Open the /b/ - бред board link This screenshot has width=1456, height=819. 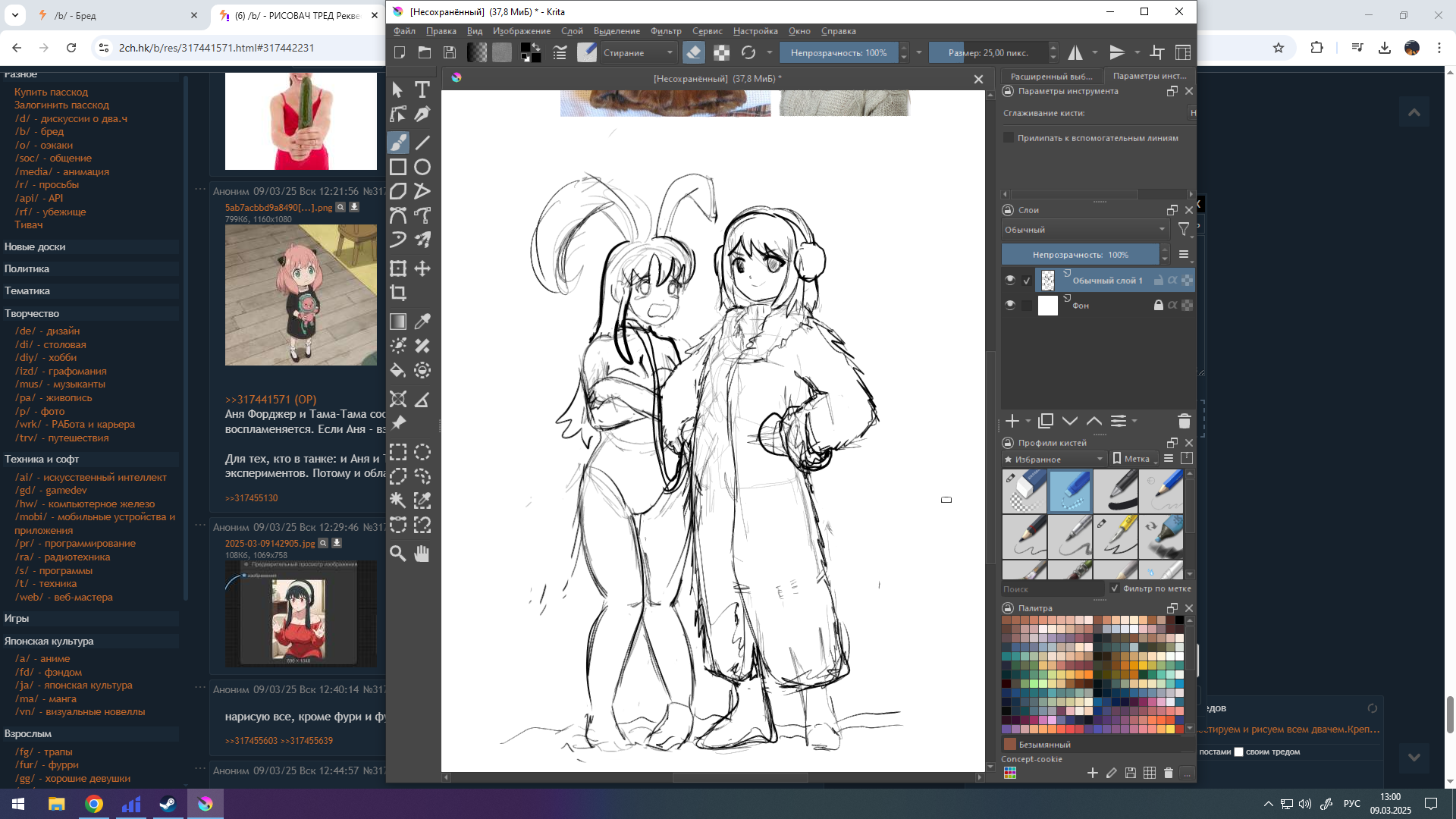click(x=39, y=131)
